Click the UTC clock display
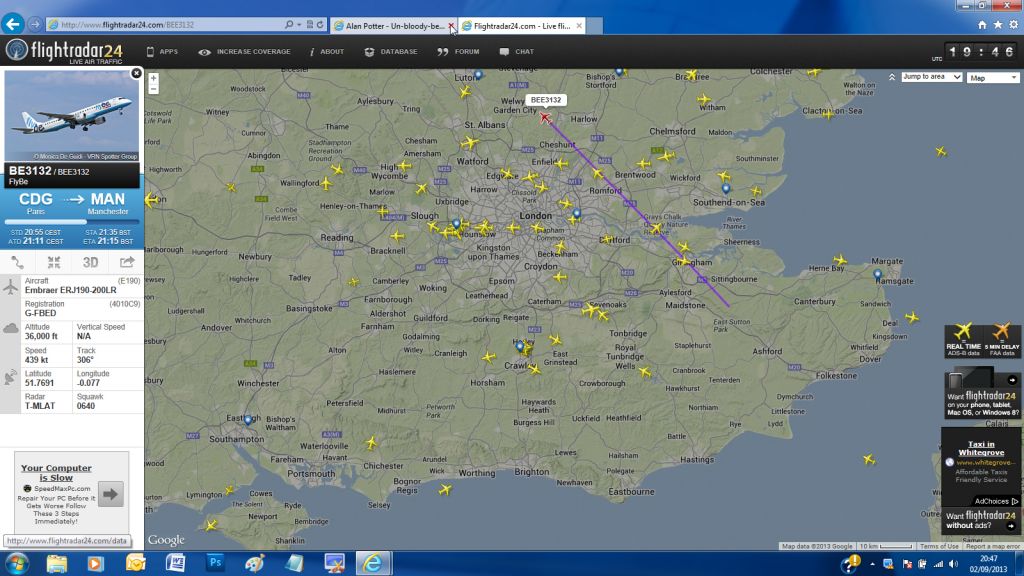 pos(980,52)
